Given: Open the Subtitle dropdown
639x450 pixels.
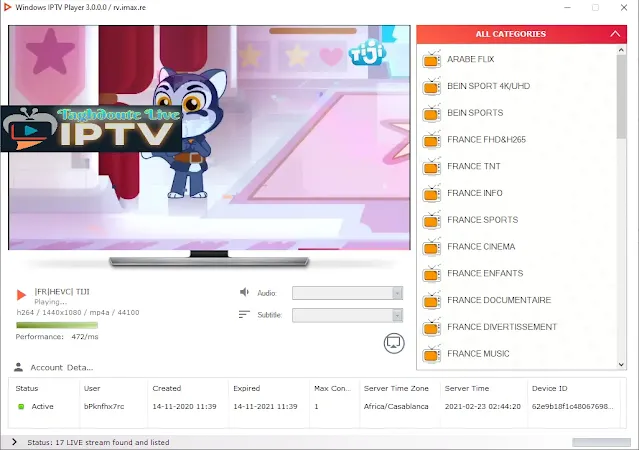Looking at the screenshot, I should 347,315.
